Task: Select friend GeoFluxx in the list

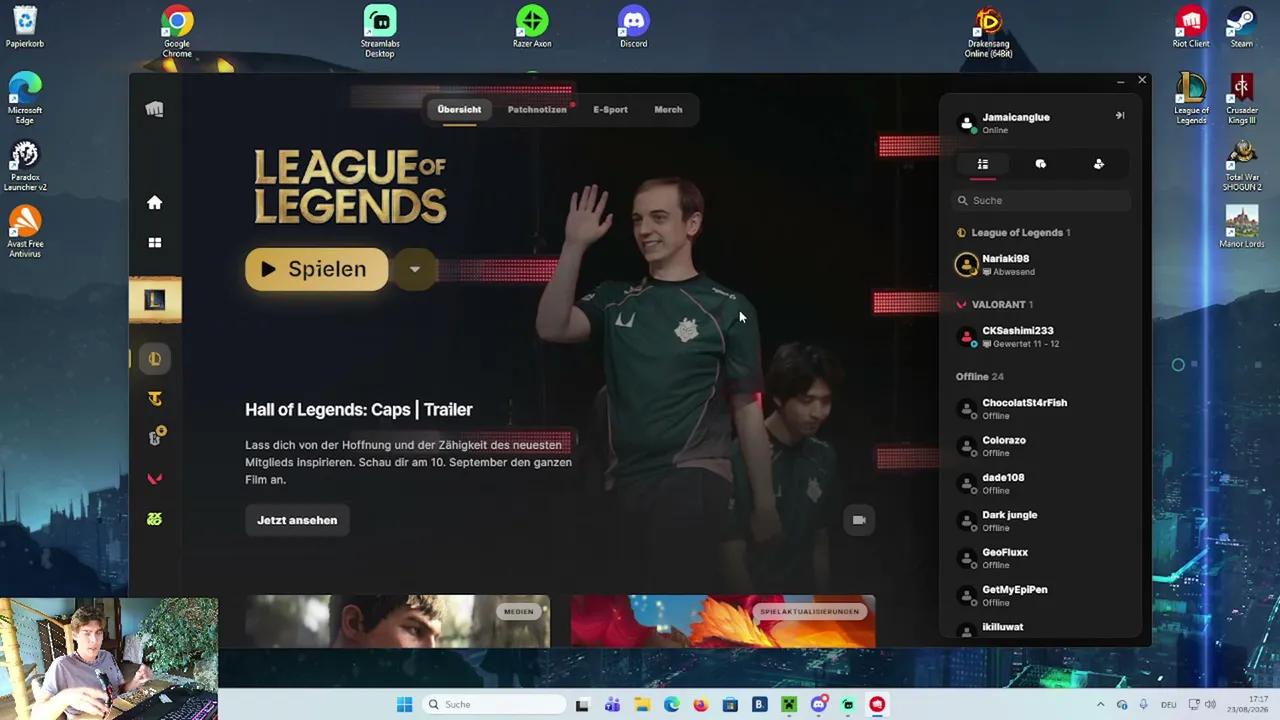Action: pyautogui.click(x=1040, y=558)
